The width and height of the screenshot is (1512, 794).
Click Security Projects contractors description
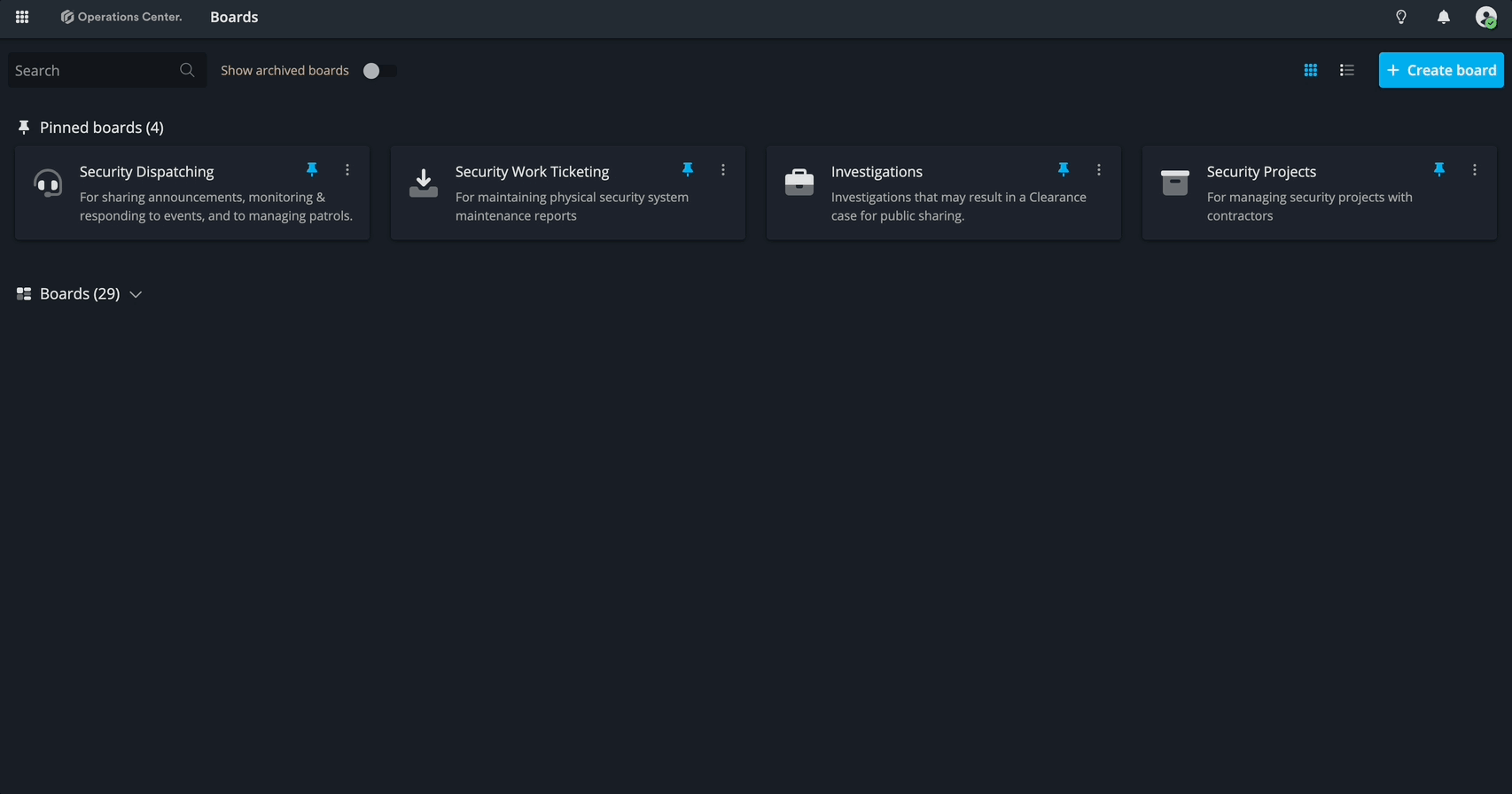tap(1310, 206)
